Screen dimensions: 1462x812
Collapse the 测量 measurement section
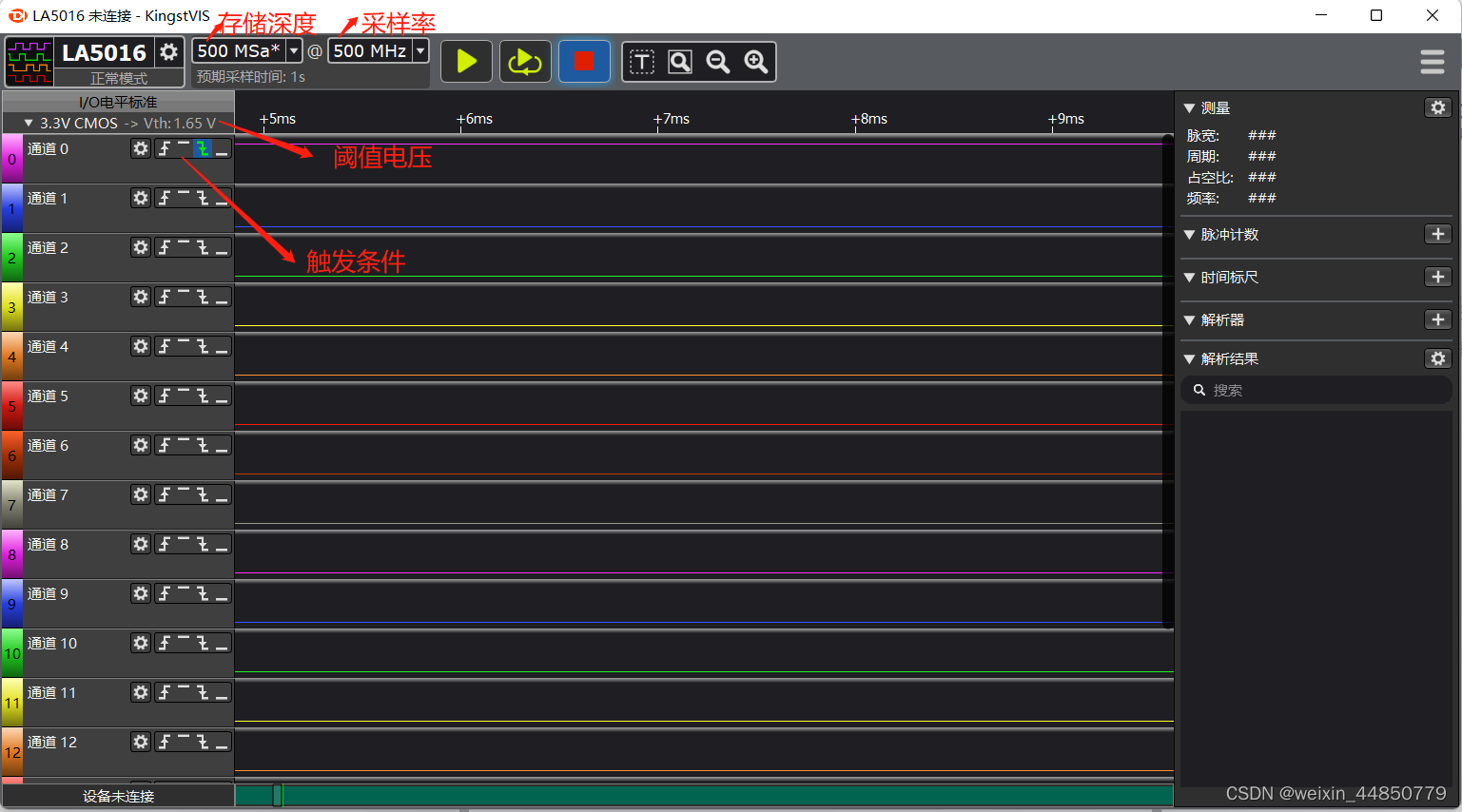click(1189, 108)
